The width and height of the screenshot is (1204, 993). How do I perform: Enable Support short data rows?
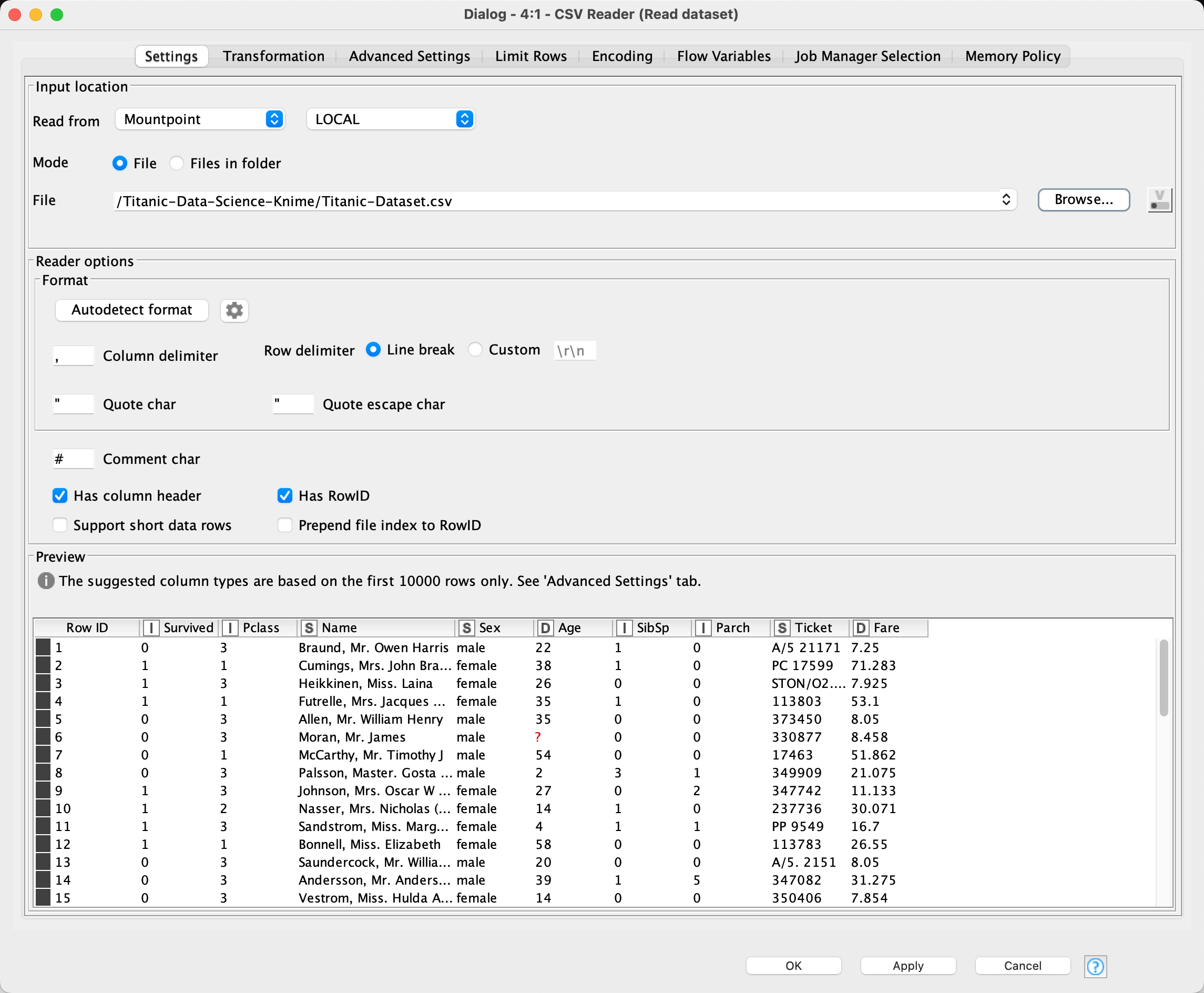coord(60,525)
